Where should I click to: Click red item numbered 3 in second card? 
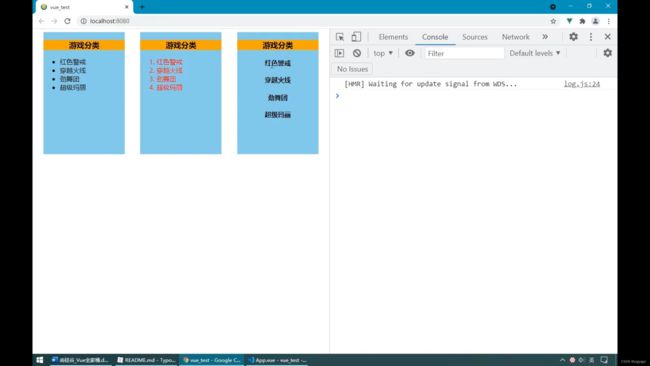pos(166,79)
